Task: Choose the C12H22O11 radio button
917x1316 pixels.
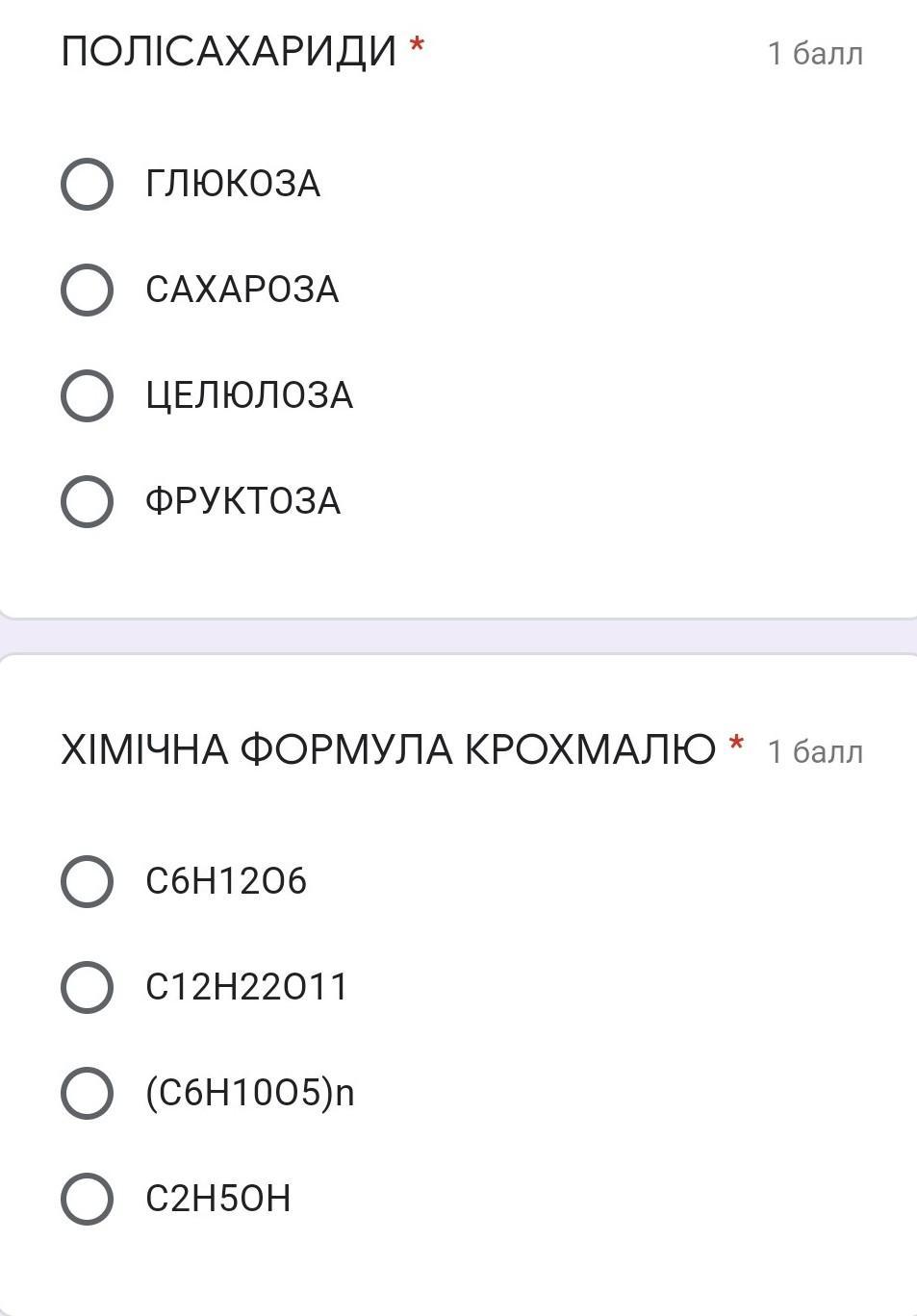Action: point(87,987)
